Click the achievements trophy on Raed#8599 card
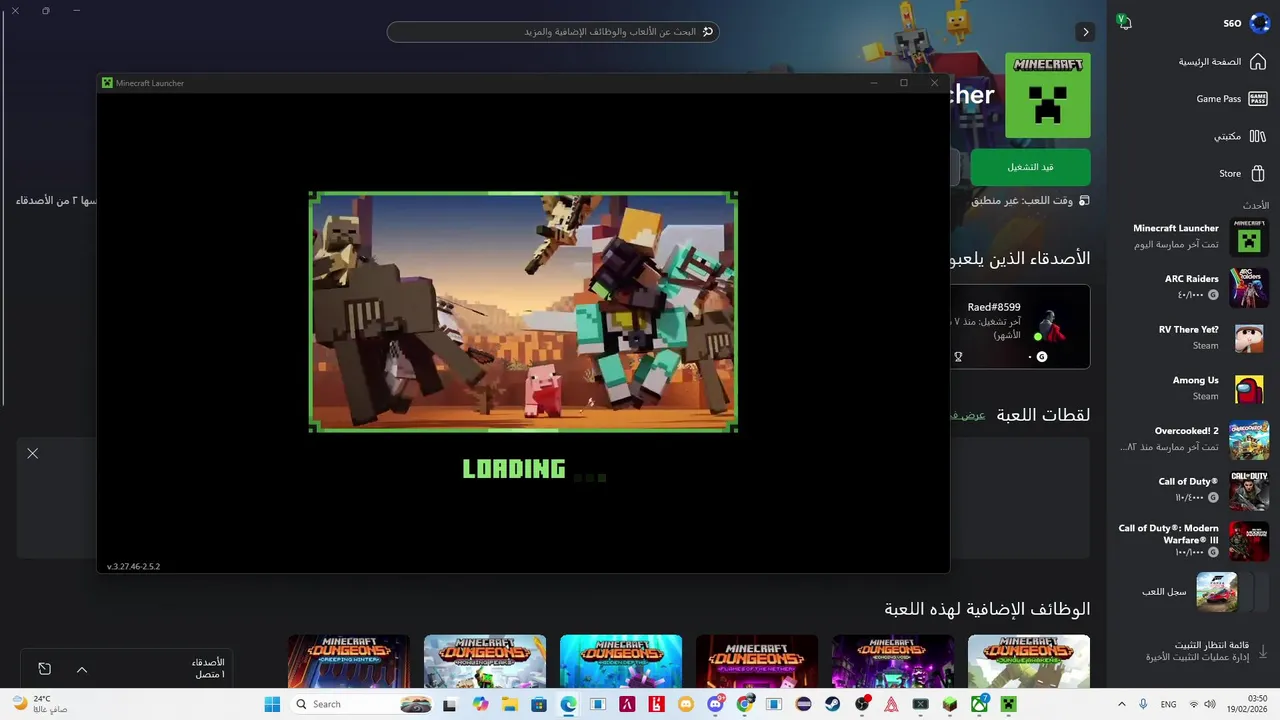Screen dimensions: 1280x720 (x=958, y=356)
